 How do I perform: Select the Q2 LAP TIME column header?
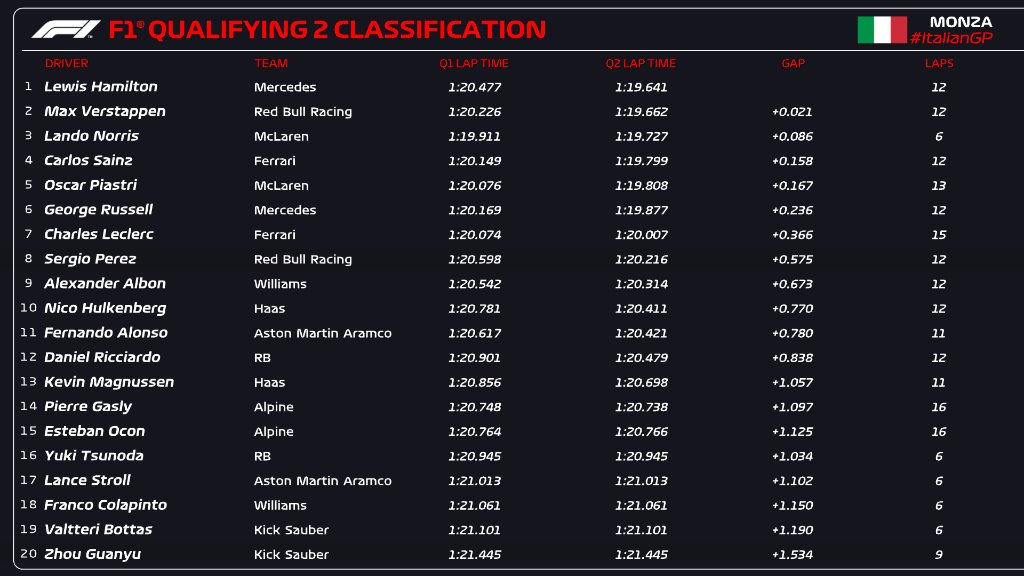[x=641, y=63]
